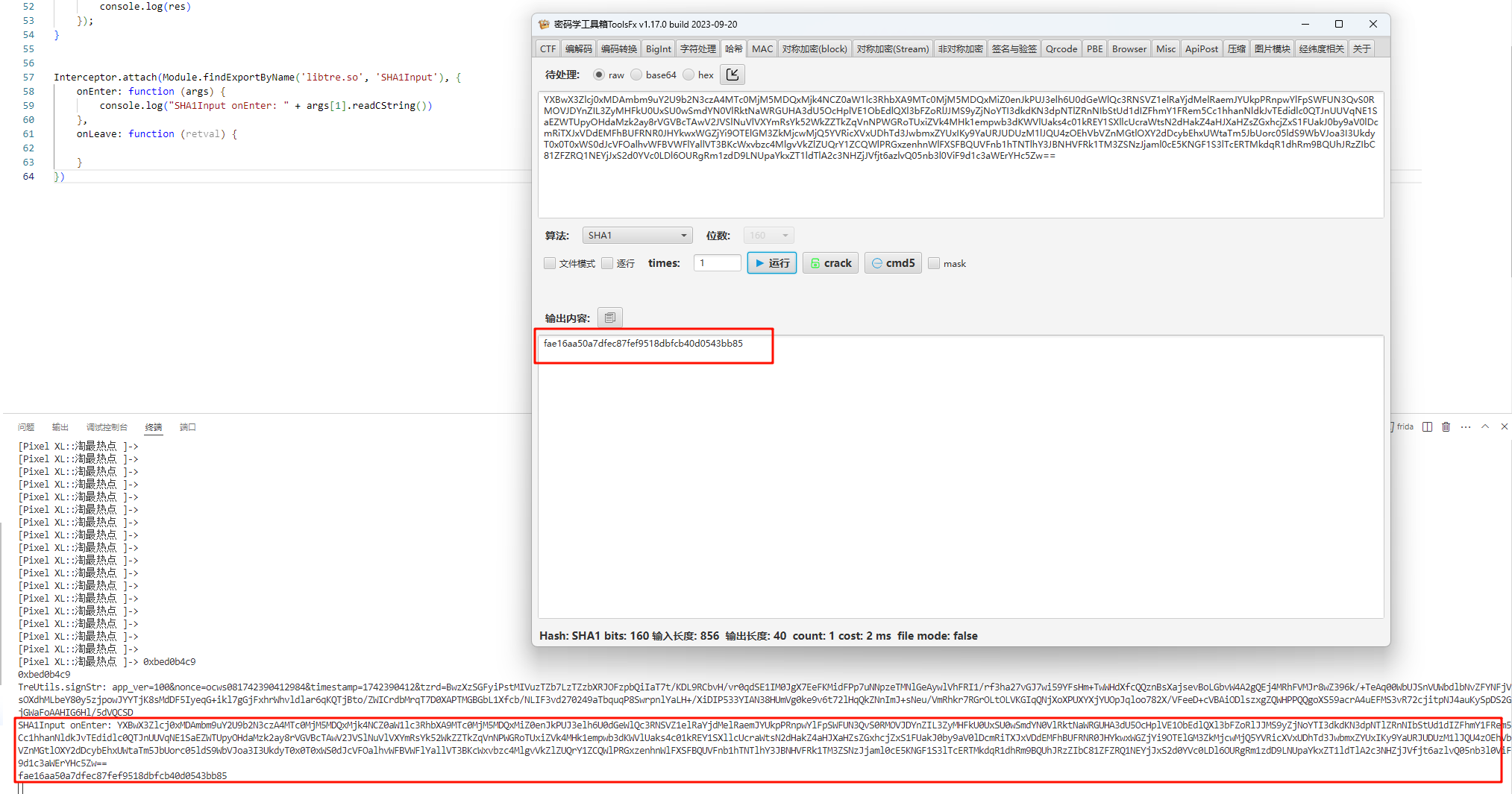Screen dimensions: 1512x794
Task: Open the terminal more actions ellipsis
Action: [x=1466, y=427]
